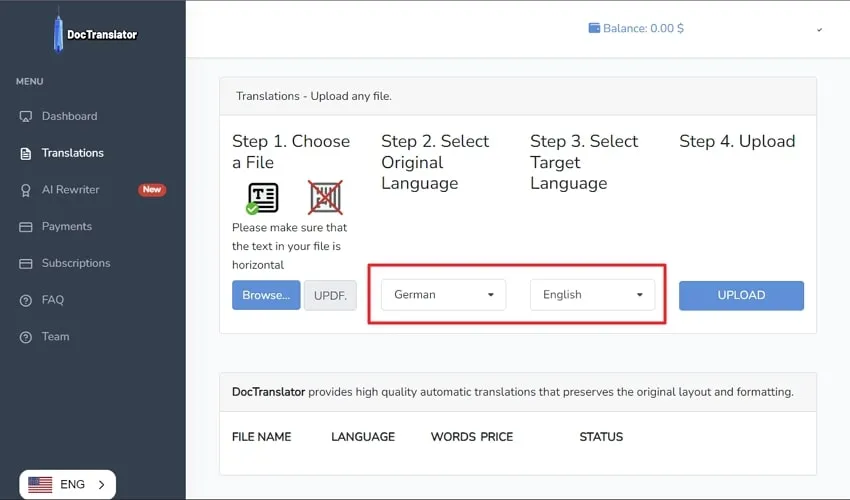Click the 'Step 2. Select Original Language' heading

[435, 162]
